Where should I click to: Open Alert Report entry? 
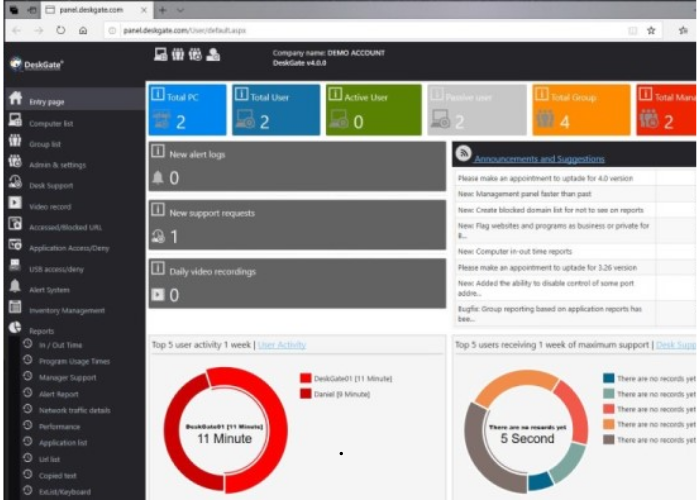(58, 394)
